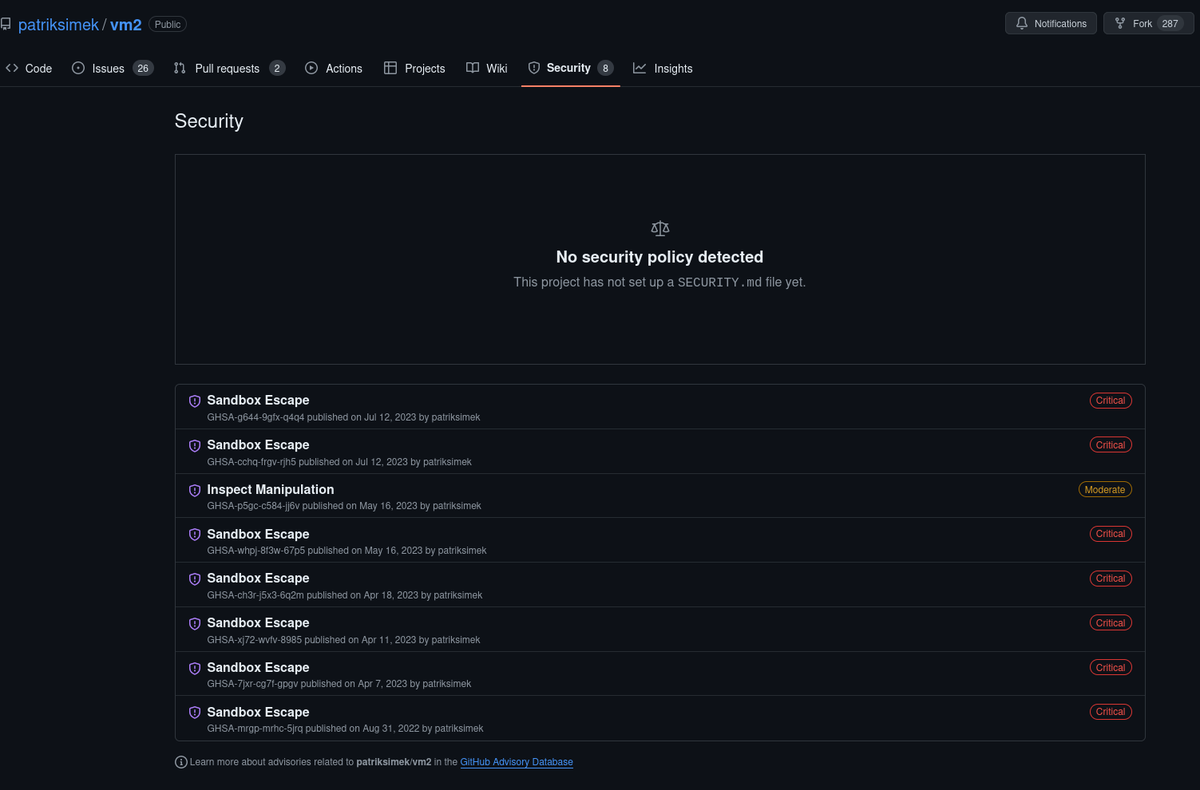The width and height of the screenshot is (1200, 790).
Task: Open the Insights tab
Action: coord(663,68)
